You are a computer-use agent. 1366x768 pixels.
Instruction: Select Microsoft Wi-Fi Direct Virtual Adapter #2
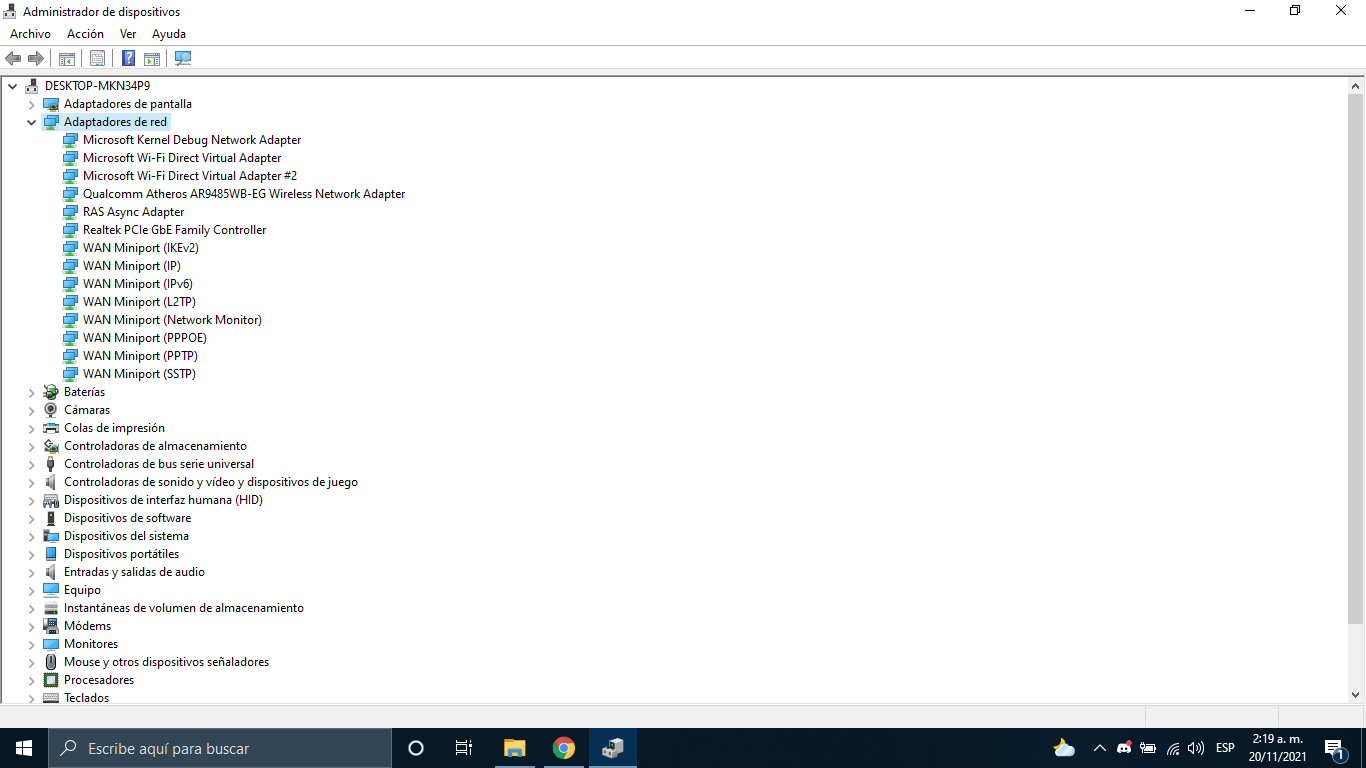coord(190,176)
